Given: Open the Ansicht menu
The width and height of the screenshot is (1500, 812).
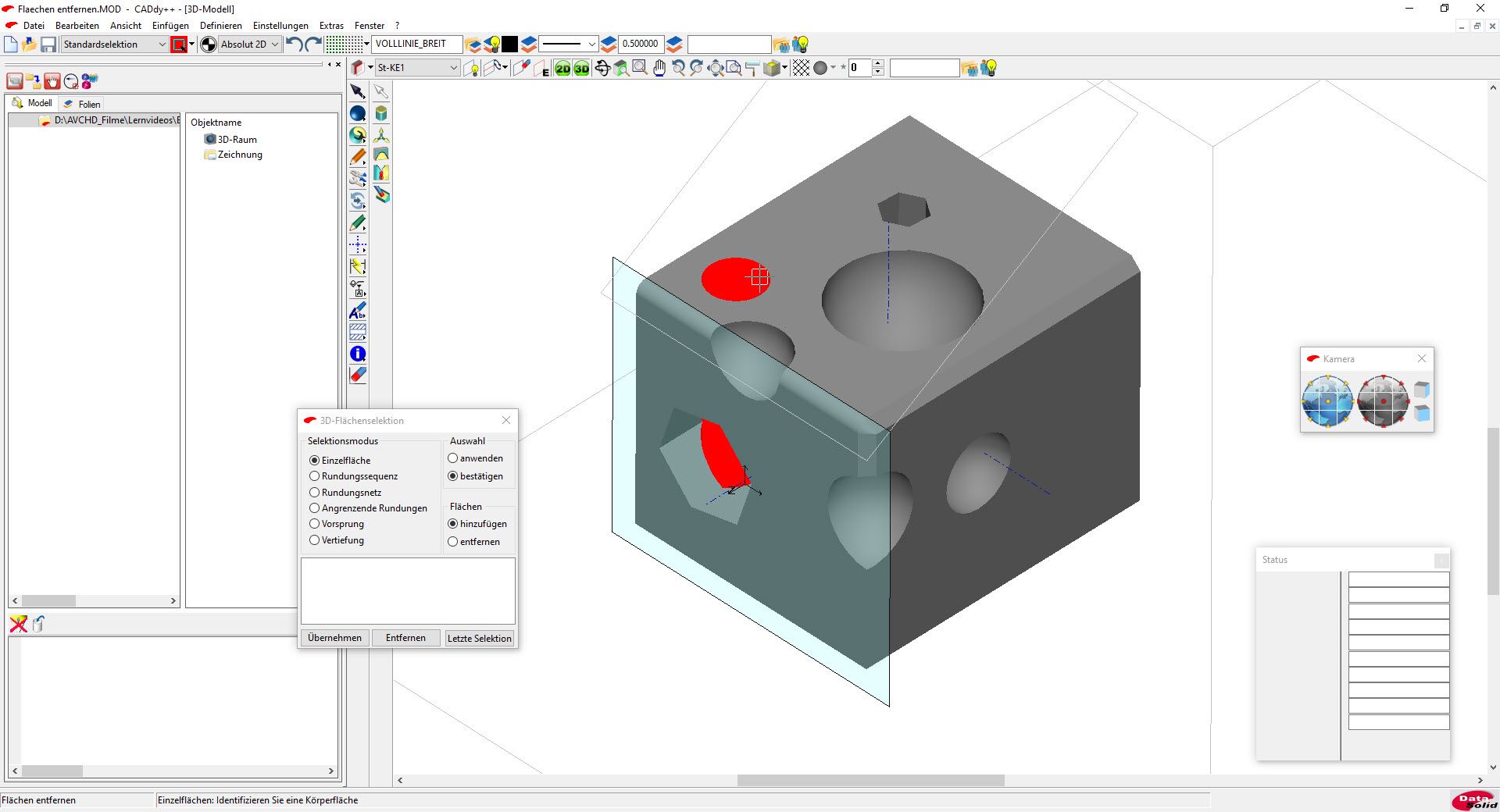Looking at the screenshot, I should coord(126,26).
